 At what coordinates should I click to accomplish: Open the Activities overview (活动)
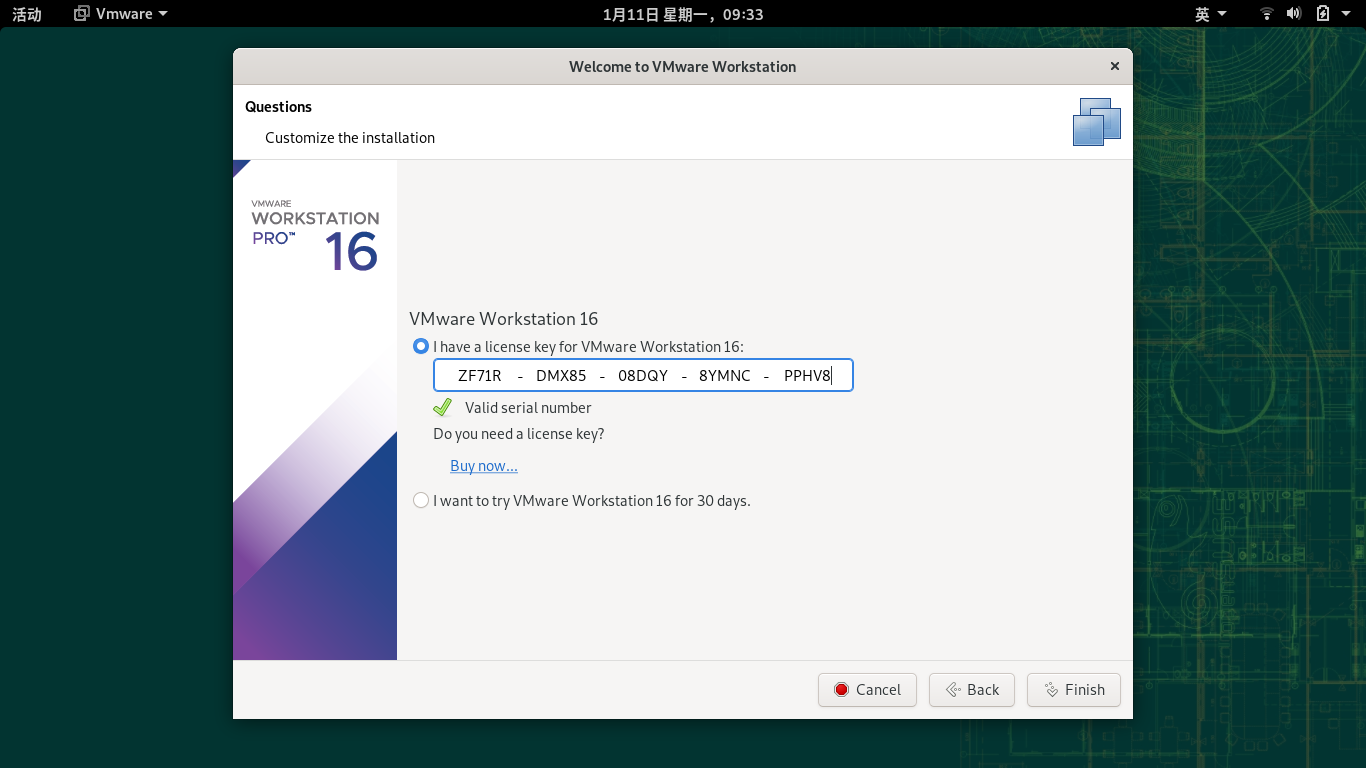click(x=27, y=14)
